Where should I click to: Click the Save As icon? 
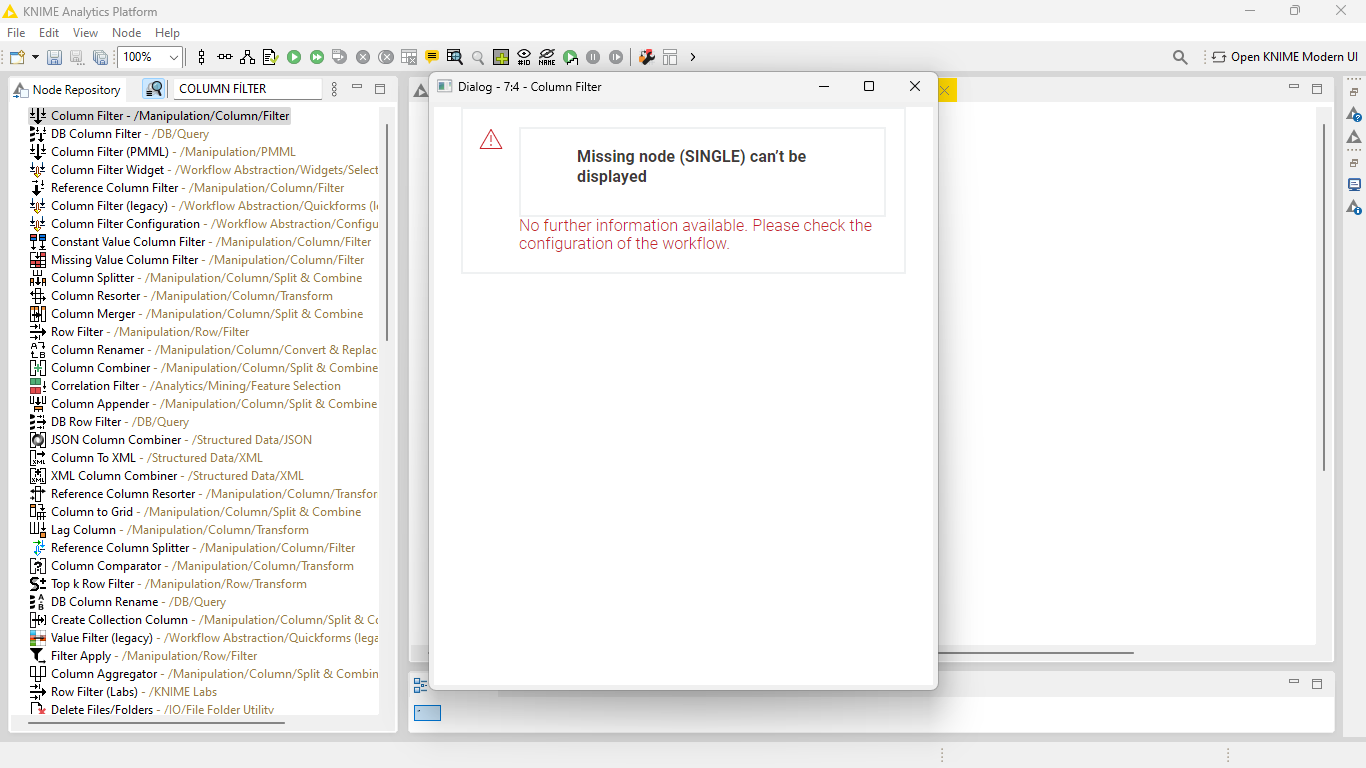tap(77, 57)
